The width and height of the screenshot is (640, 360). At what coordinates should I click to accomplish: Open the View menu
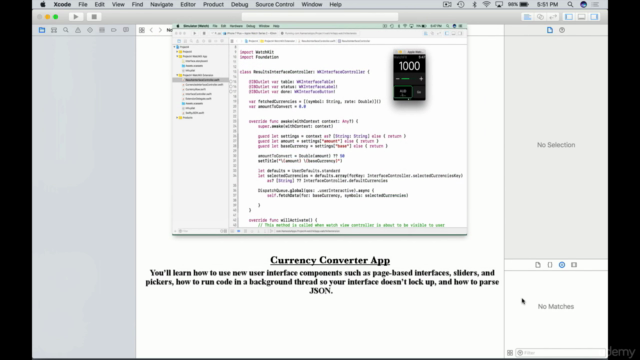coord(118,4)
